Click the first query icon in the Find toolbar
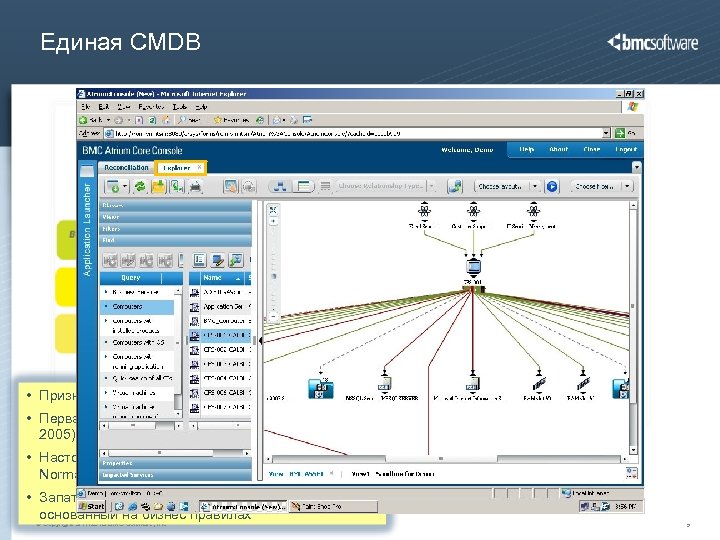Screen dimensions: 720x540 (x=110, y=260)
